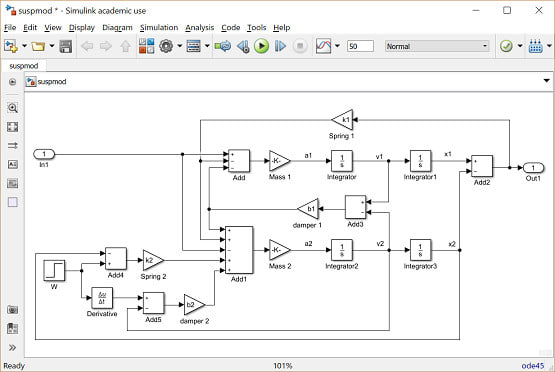Open the Diagram menu
This screenshot has width=555, height=372.
pos(117,27)
